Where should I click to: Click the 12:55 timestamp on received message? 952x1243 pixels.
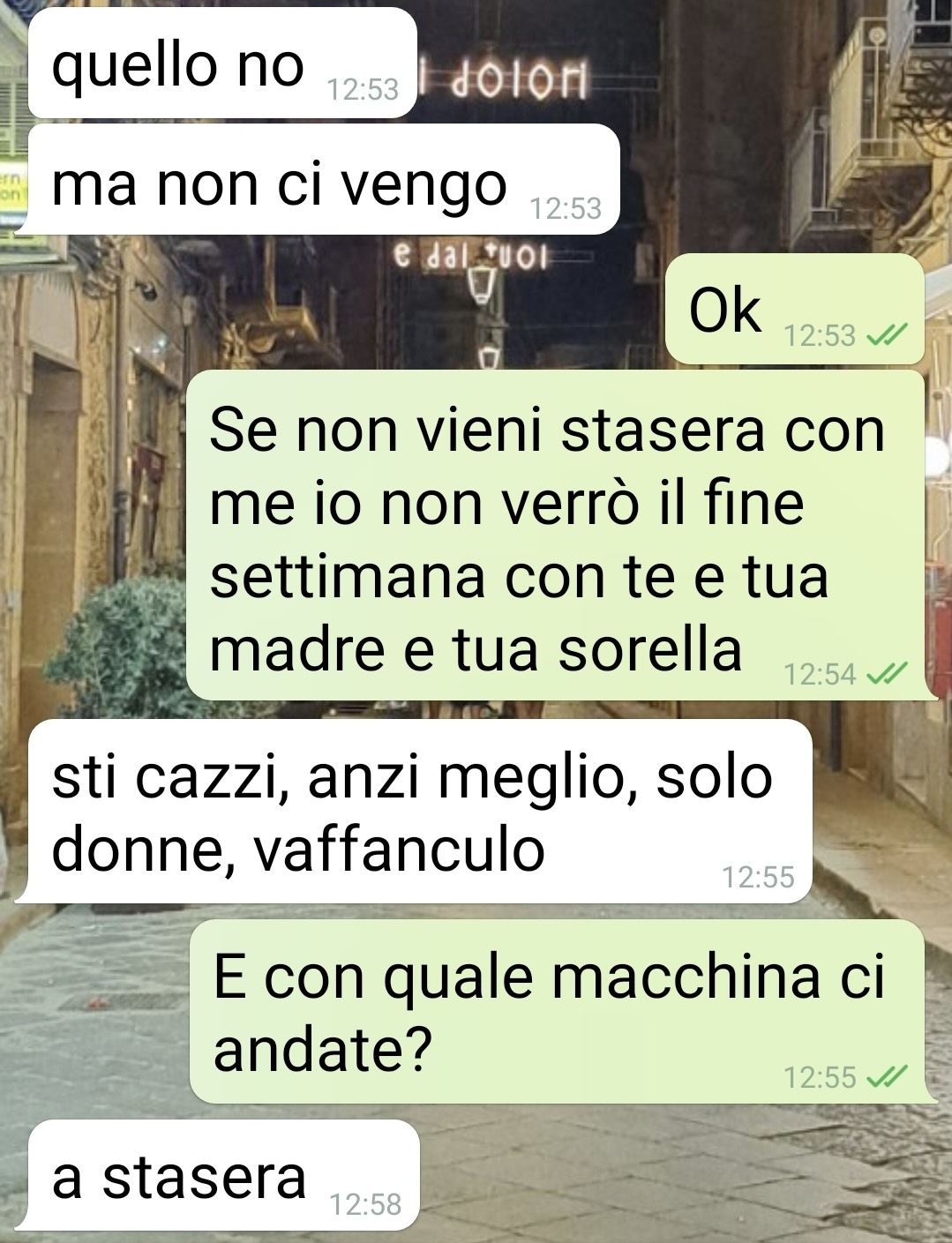click(x=758, y=877)
